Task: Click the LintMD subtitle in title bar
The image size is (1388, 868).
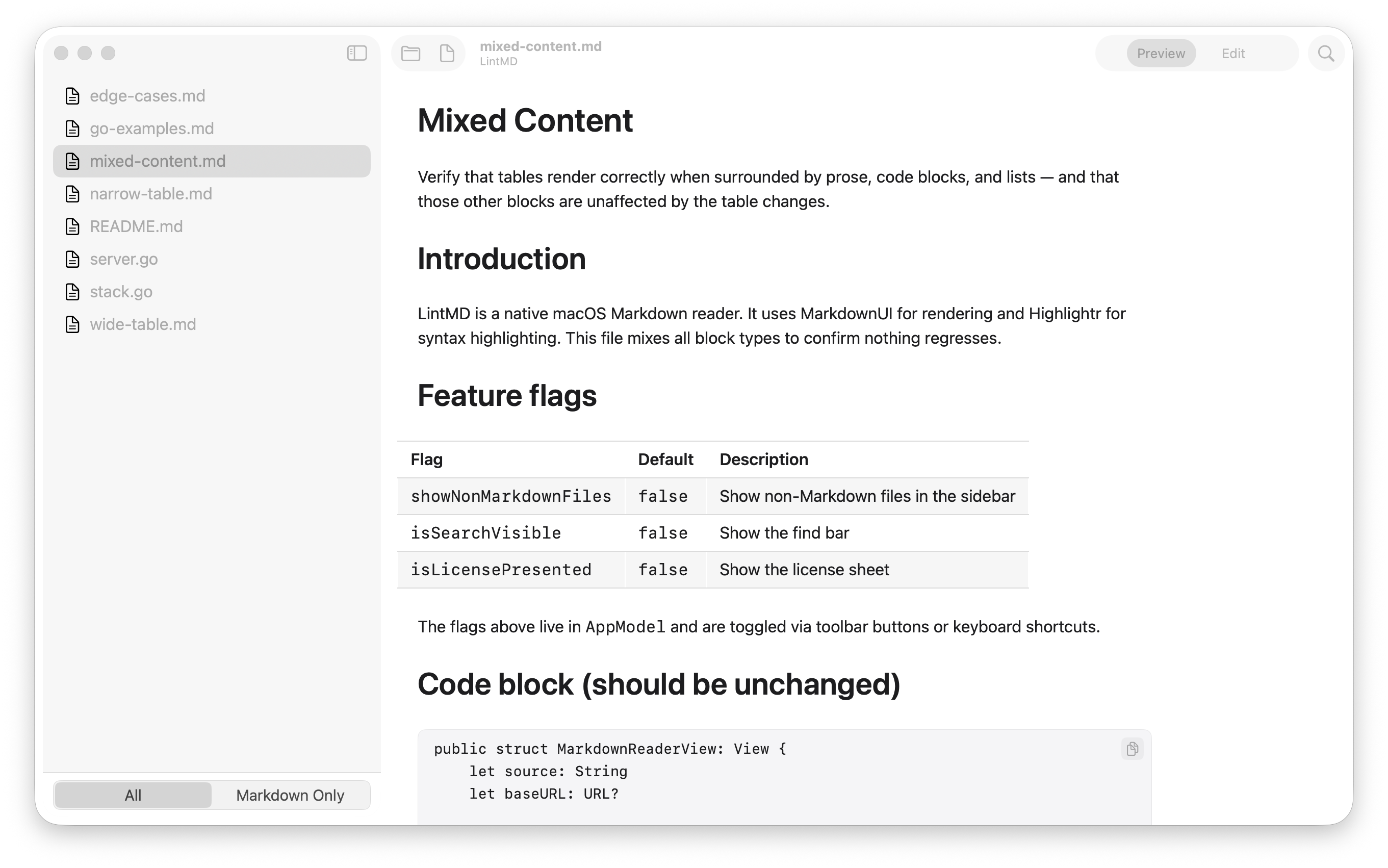Action: tap(498, 61)
